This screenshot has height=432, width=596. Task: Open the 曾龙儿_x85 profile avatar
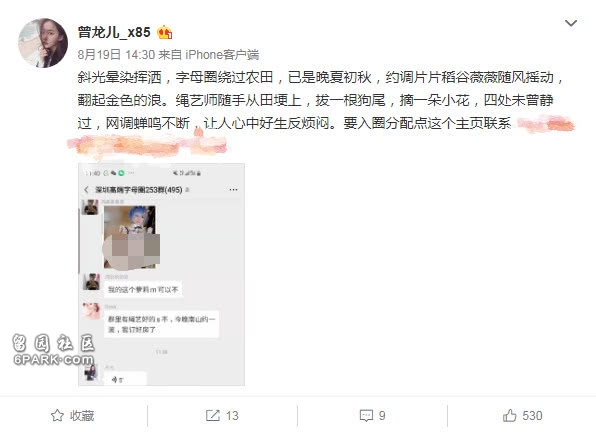click(x=43, y=43)
